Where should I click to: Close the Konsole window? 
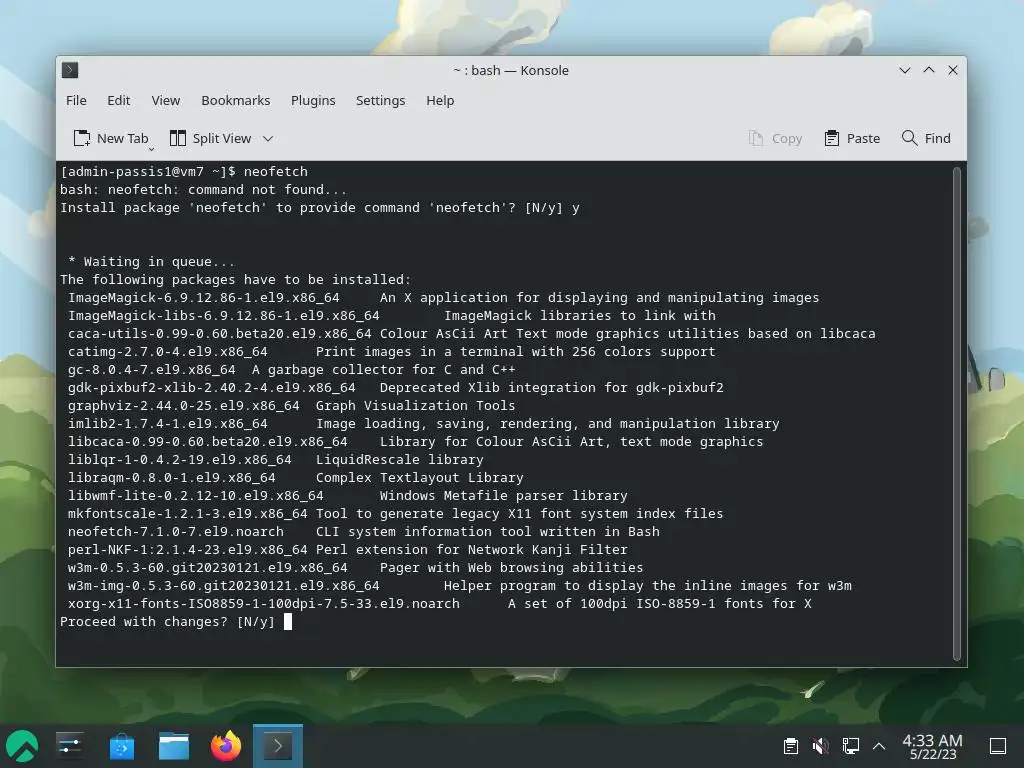[953, 70]
